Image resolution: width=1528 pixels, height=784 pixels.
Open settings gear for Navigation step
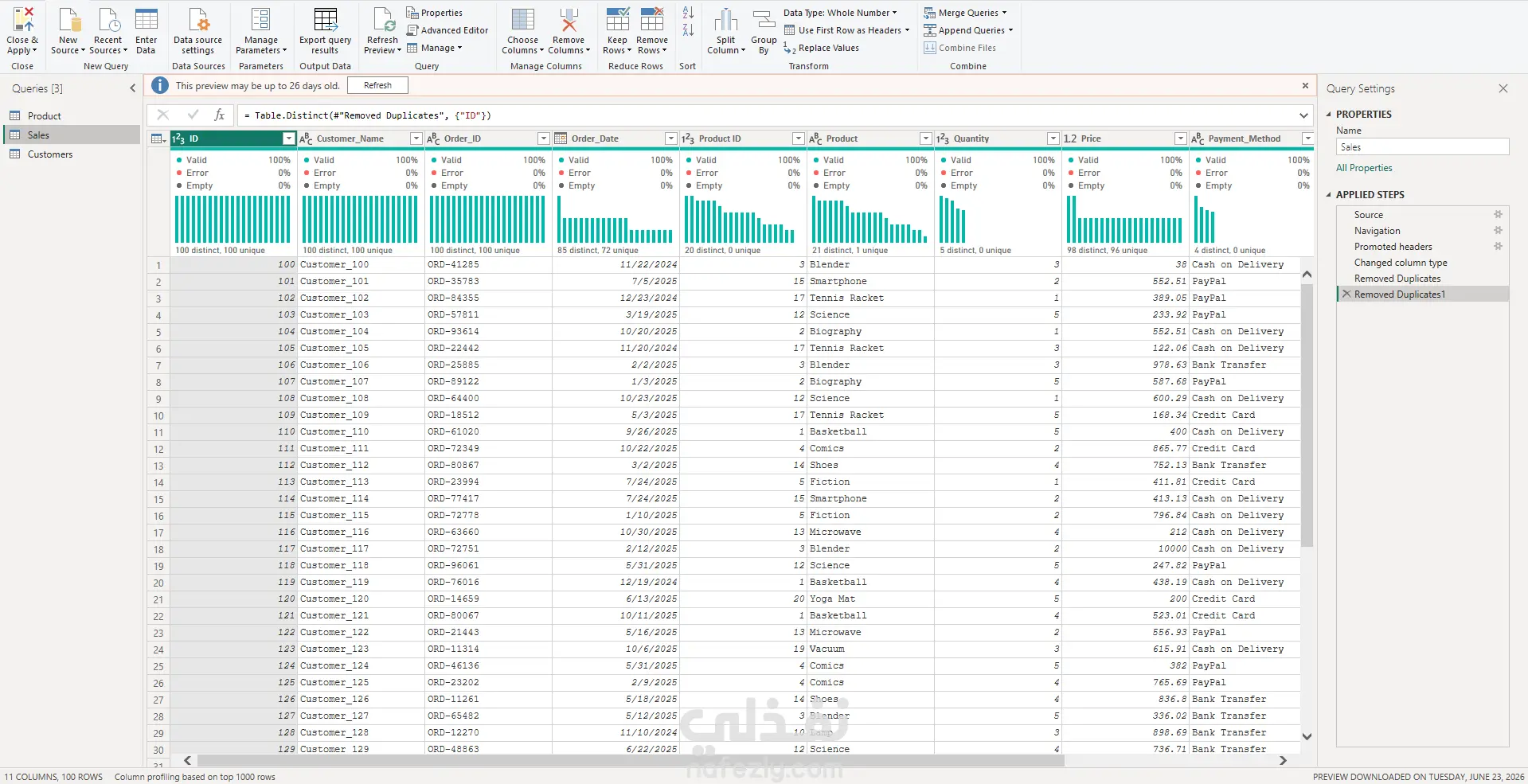pyautogui.click(x=1498, y=231)
